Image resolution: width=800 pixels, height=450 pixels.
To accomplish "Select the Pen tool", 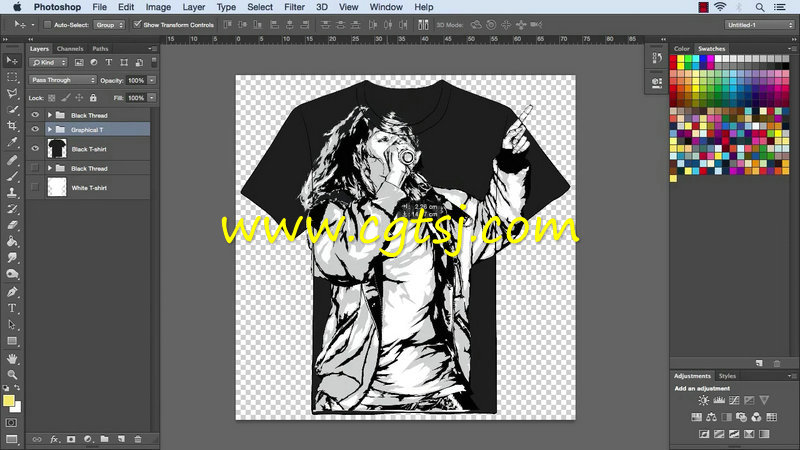I will coord(12,292).
